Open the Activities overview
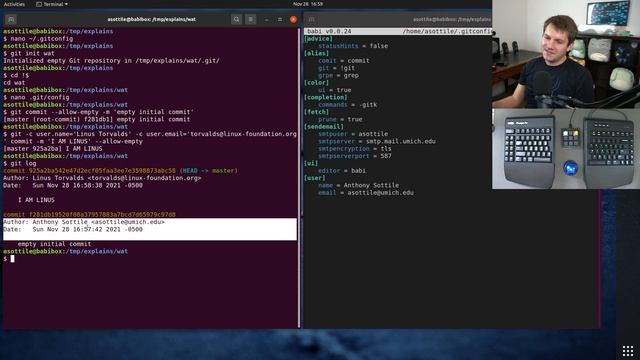This screenshot has height=360, width=640. [x=14, y=4]
